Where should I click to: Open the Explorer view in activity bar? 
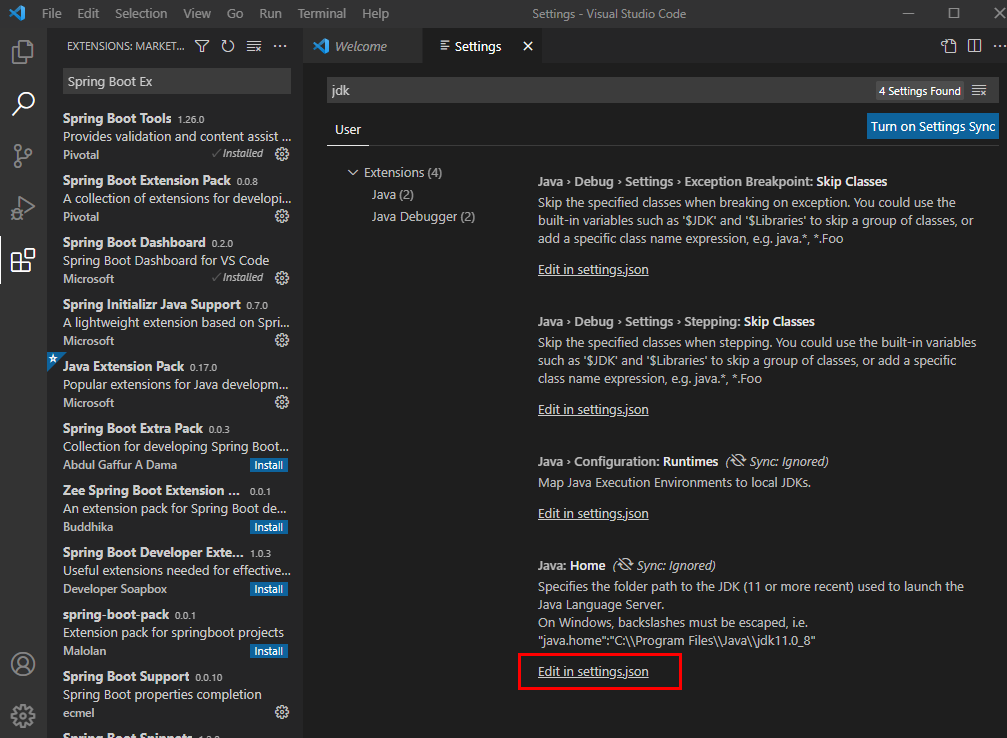[23, 52]
